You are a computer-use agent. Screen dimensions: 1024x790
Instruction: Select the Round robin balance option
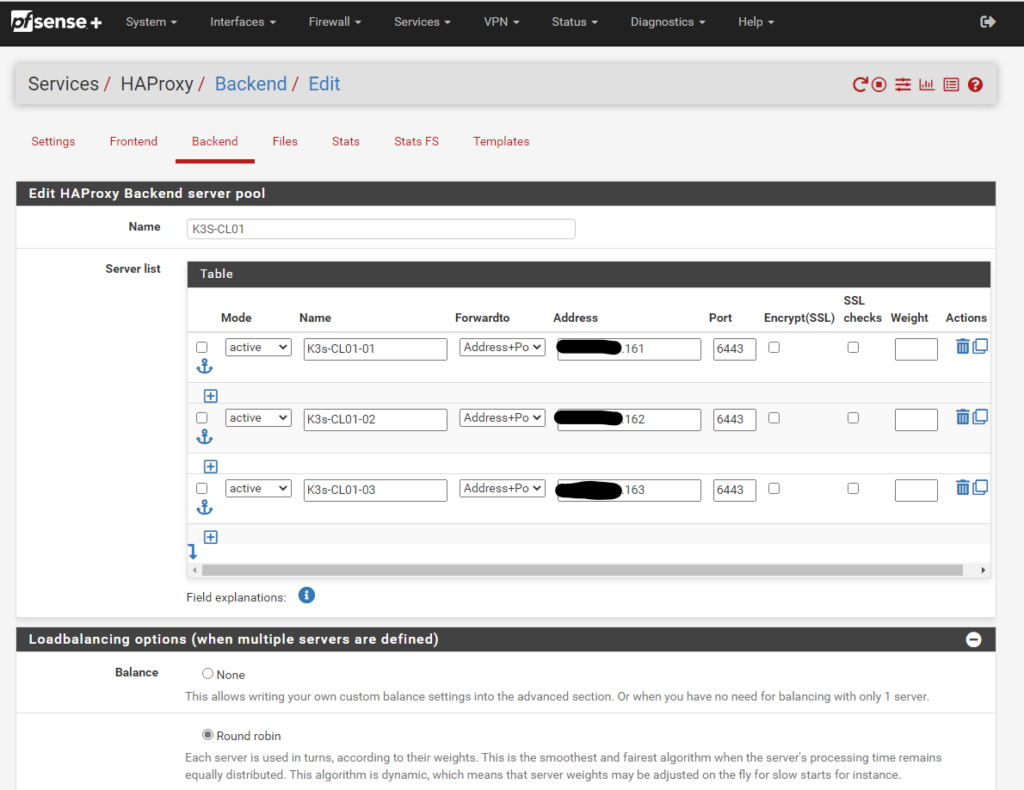pos(208,735)
